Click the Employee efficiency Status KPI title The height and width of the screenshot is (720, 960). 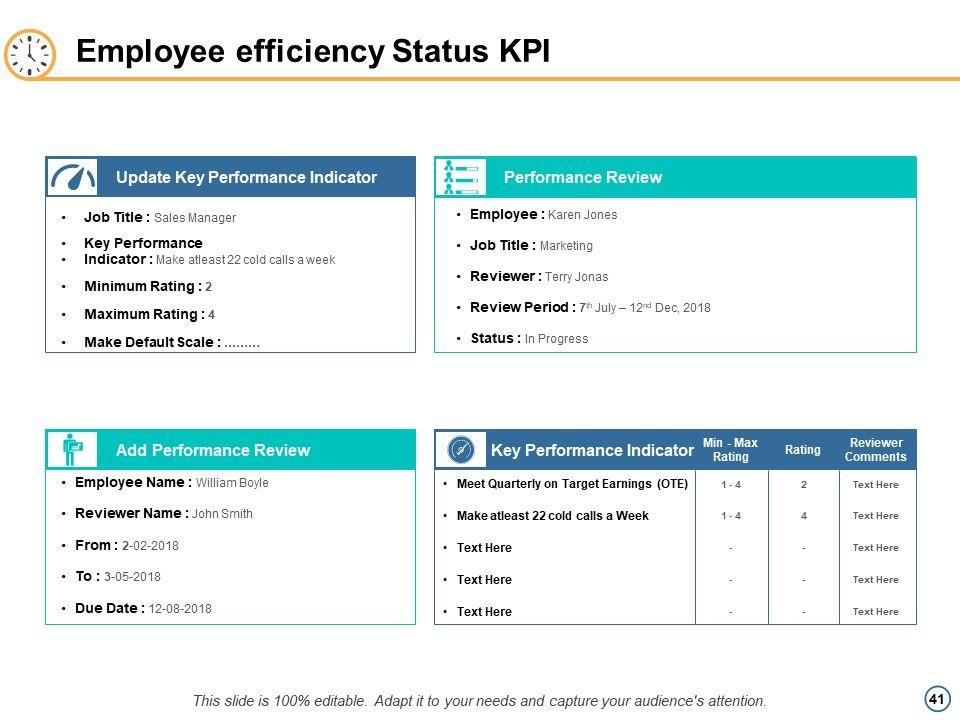[x=313, y=52]
